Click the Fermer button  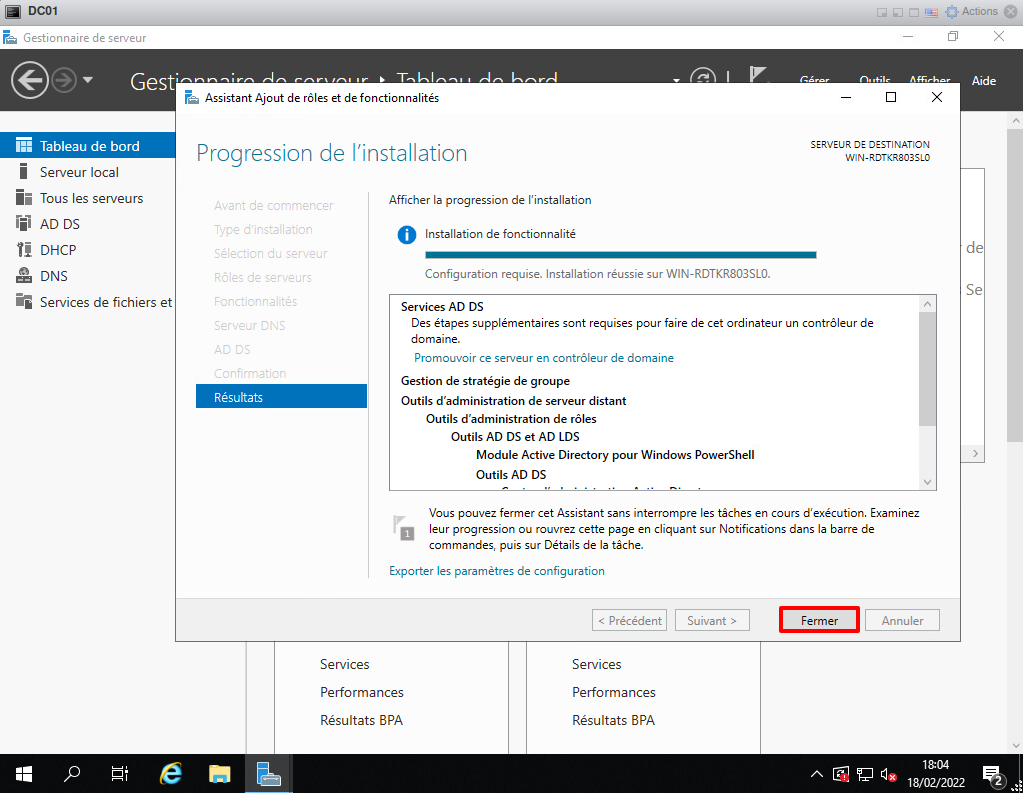click(819, 620)
